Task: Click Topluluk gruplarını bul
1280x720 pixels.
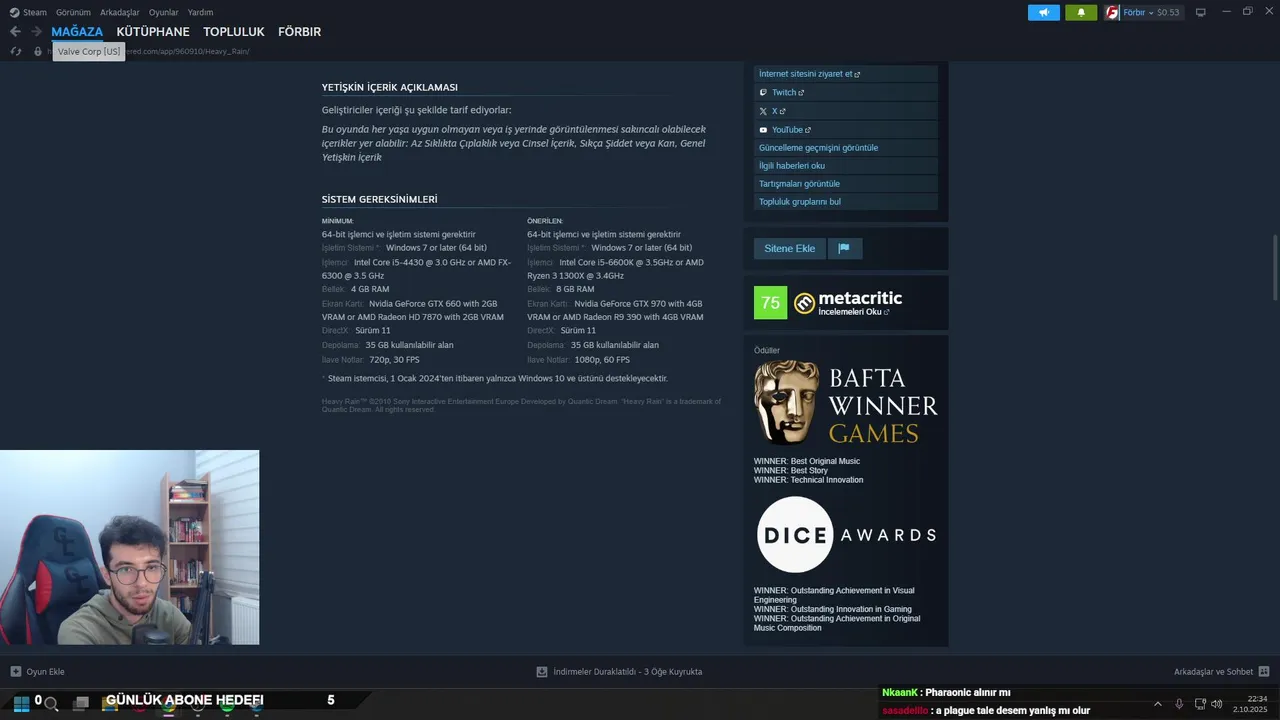Action: click(x=845, y=202)
